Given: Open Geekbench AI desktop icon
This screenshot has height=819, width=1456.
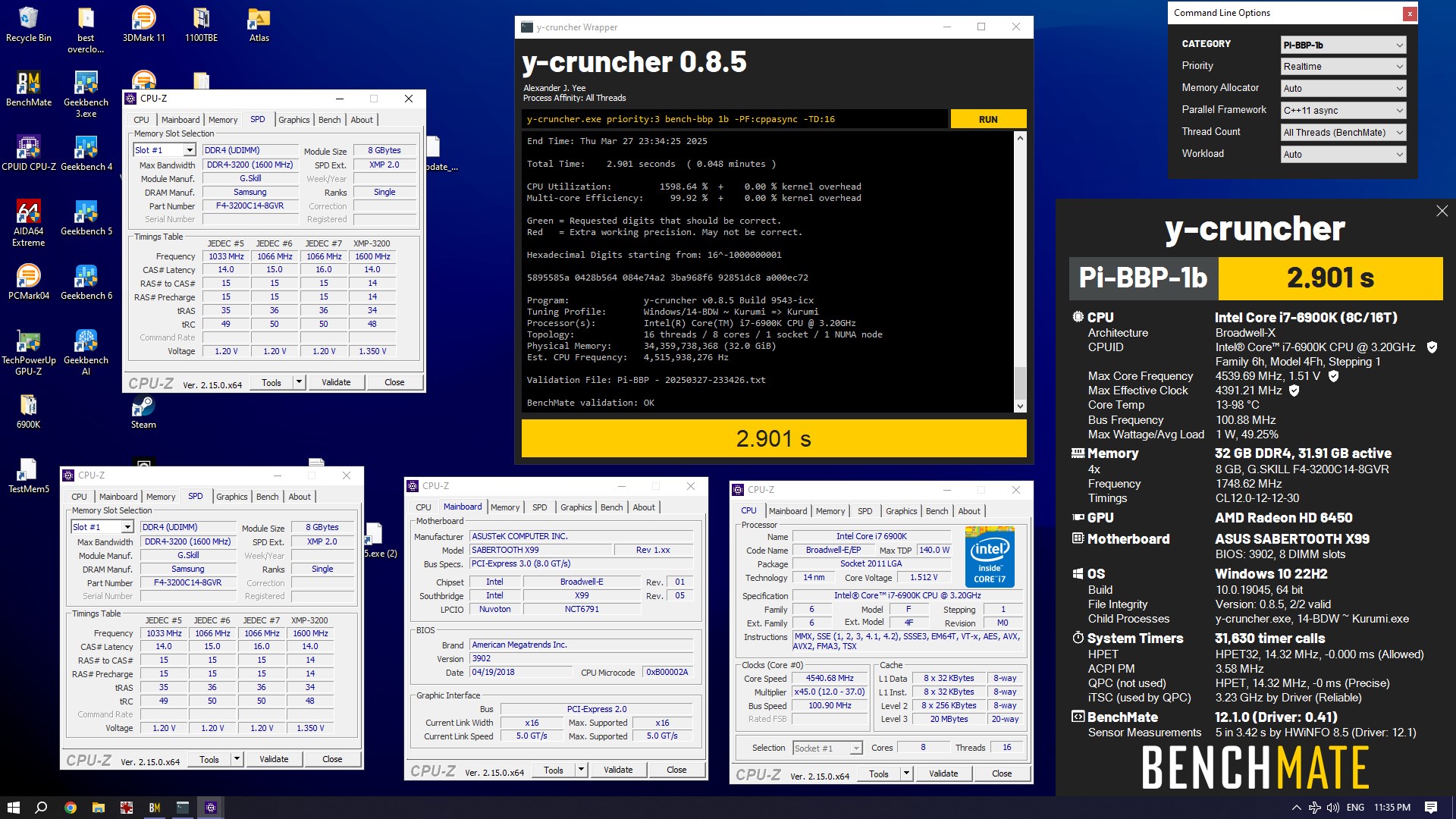Looking at the screenshot, I should click(x=86, y=352).
